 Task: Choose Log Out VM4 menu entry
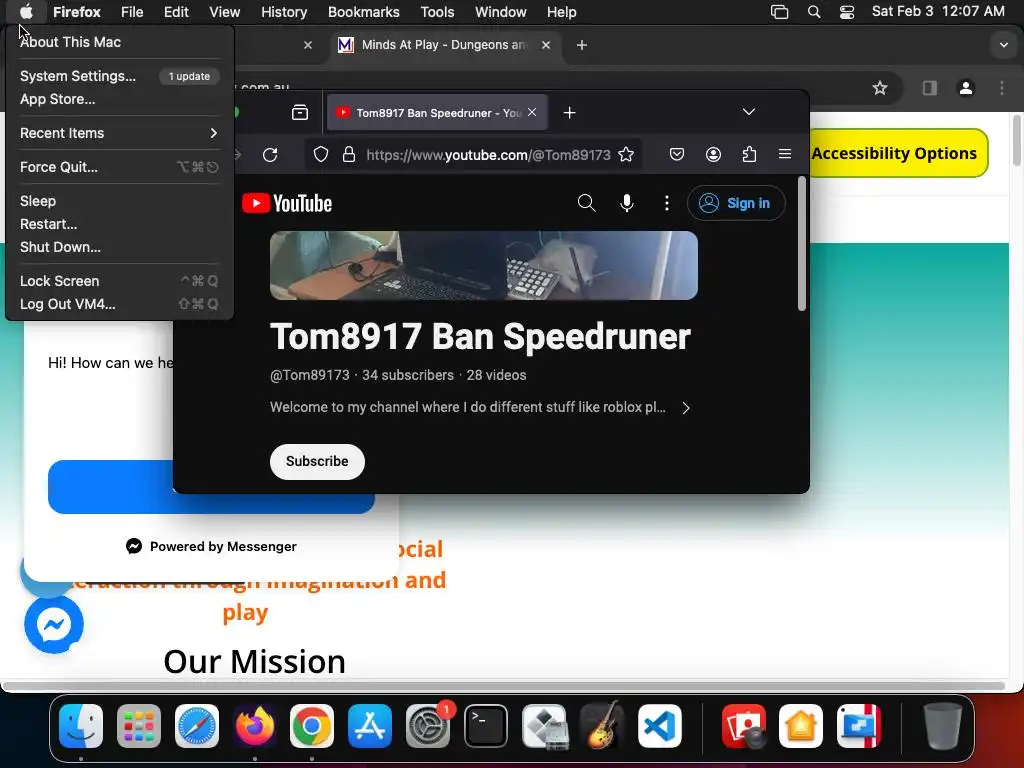(119, 304)
